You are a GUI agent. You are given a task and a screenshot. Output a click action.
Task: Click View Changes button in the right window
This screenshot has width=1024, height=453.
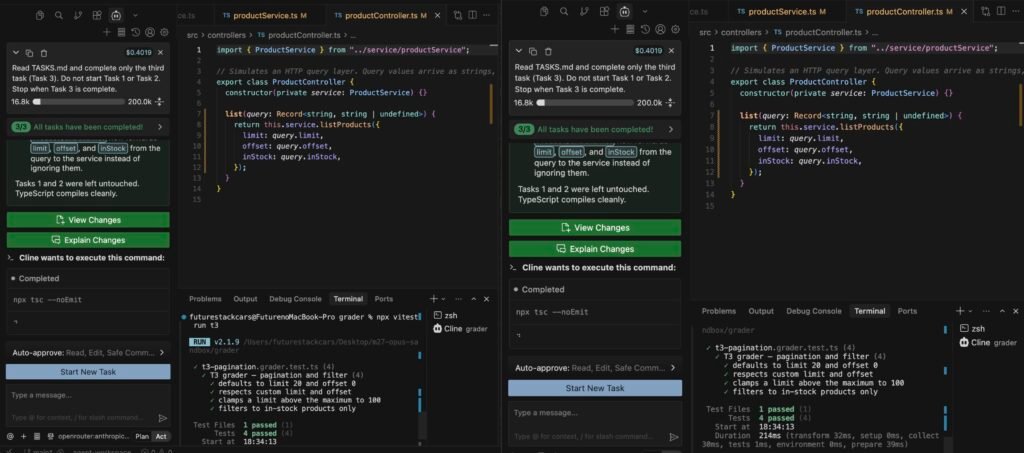coord(595,228)
